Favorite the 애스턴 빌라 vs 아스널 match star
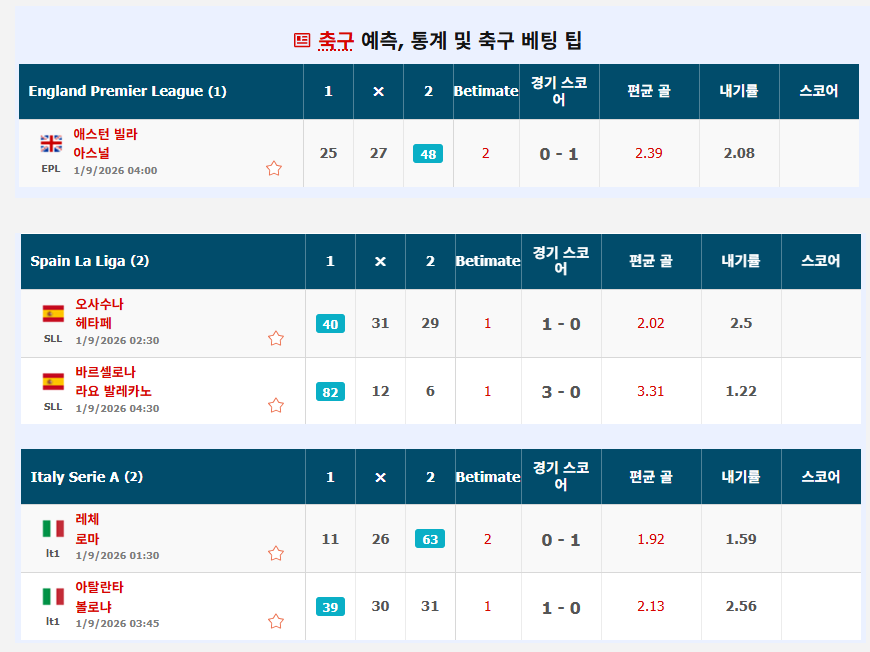The image size is (870, 652). point(274,168)
